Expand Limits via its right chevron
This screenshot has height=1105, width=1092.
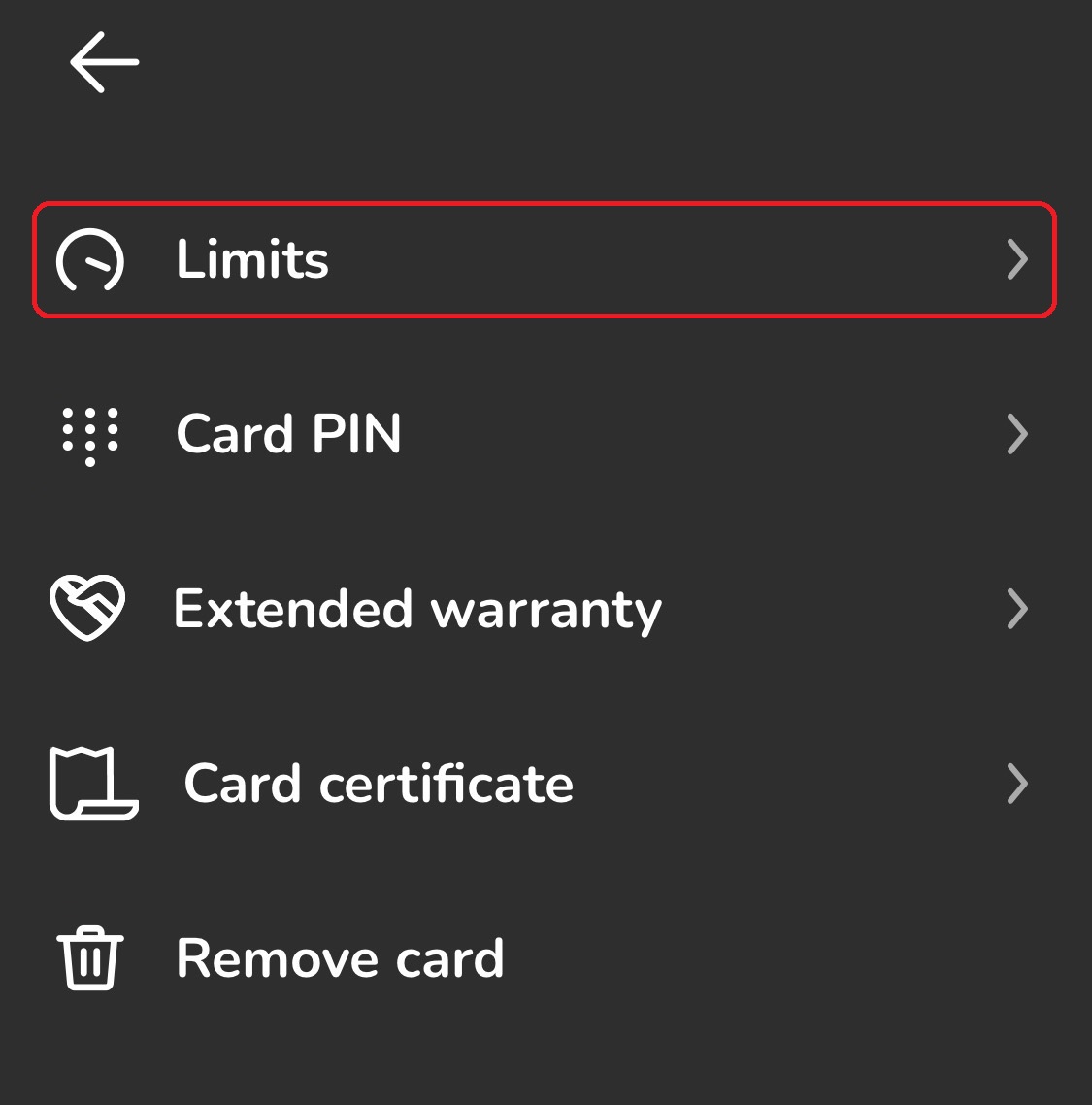tap(1017, 259)
